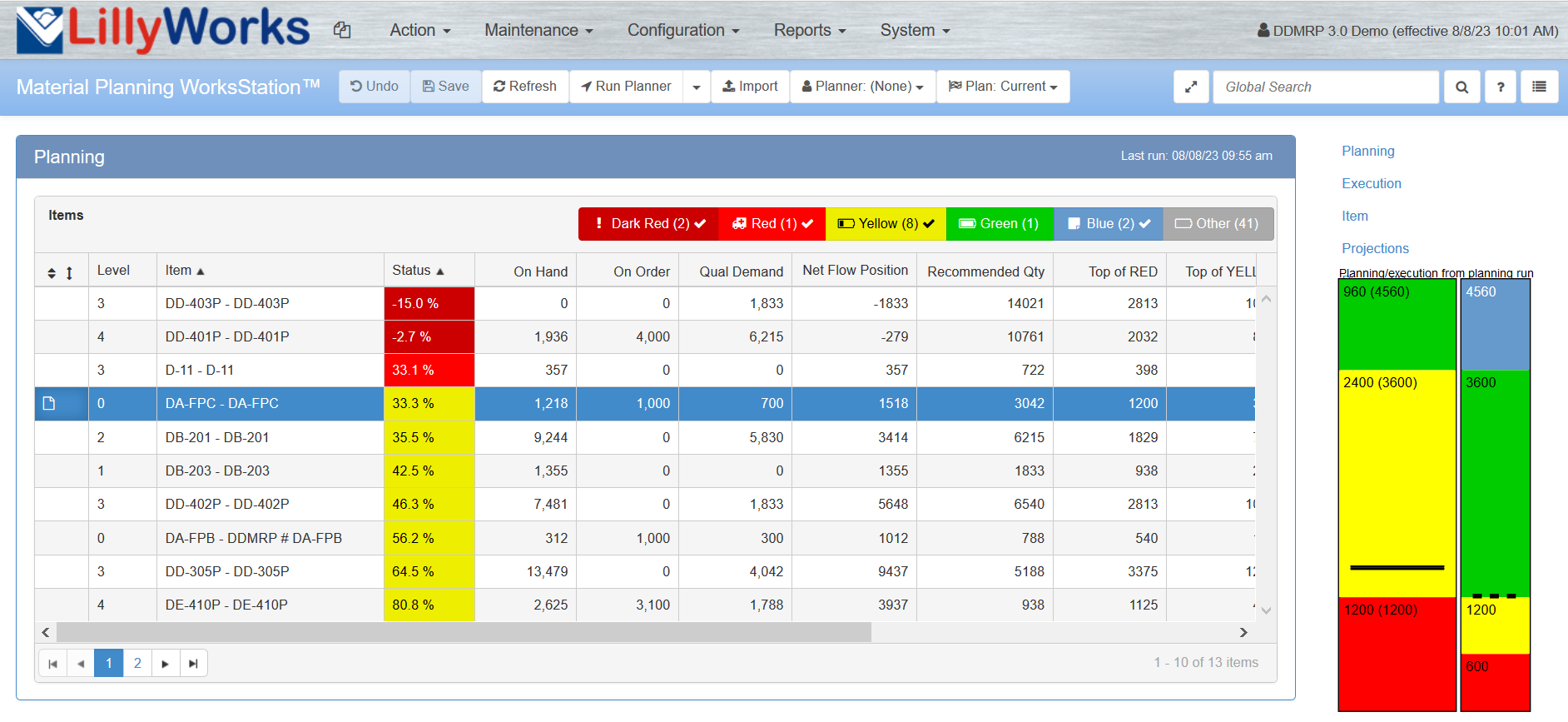Click the vertical resize icon in grid header
The width and height of the screenshot is (1568, 722).
tap(69, 273)
